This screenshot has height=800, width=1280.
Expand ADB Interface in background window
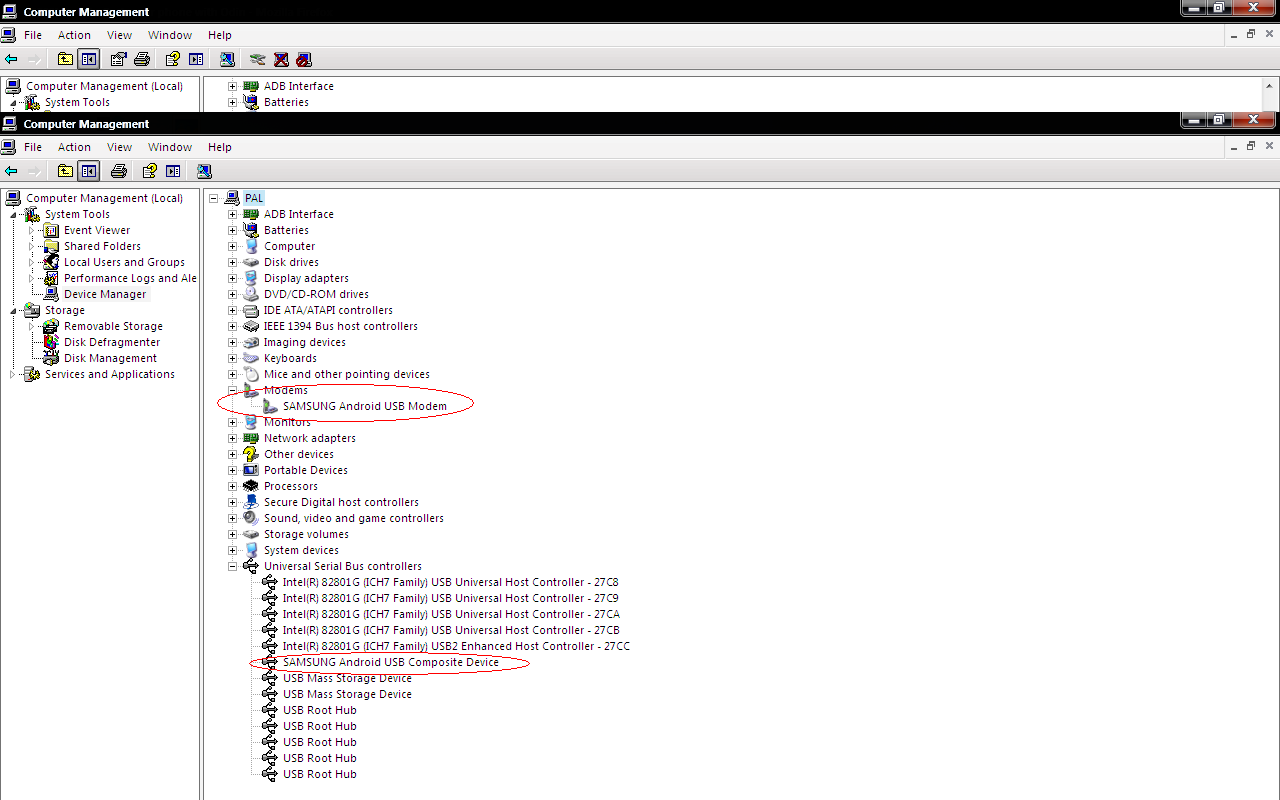(x=233, y=86)
